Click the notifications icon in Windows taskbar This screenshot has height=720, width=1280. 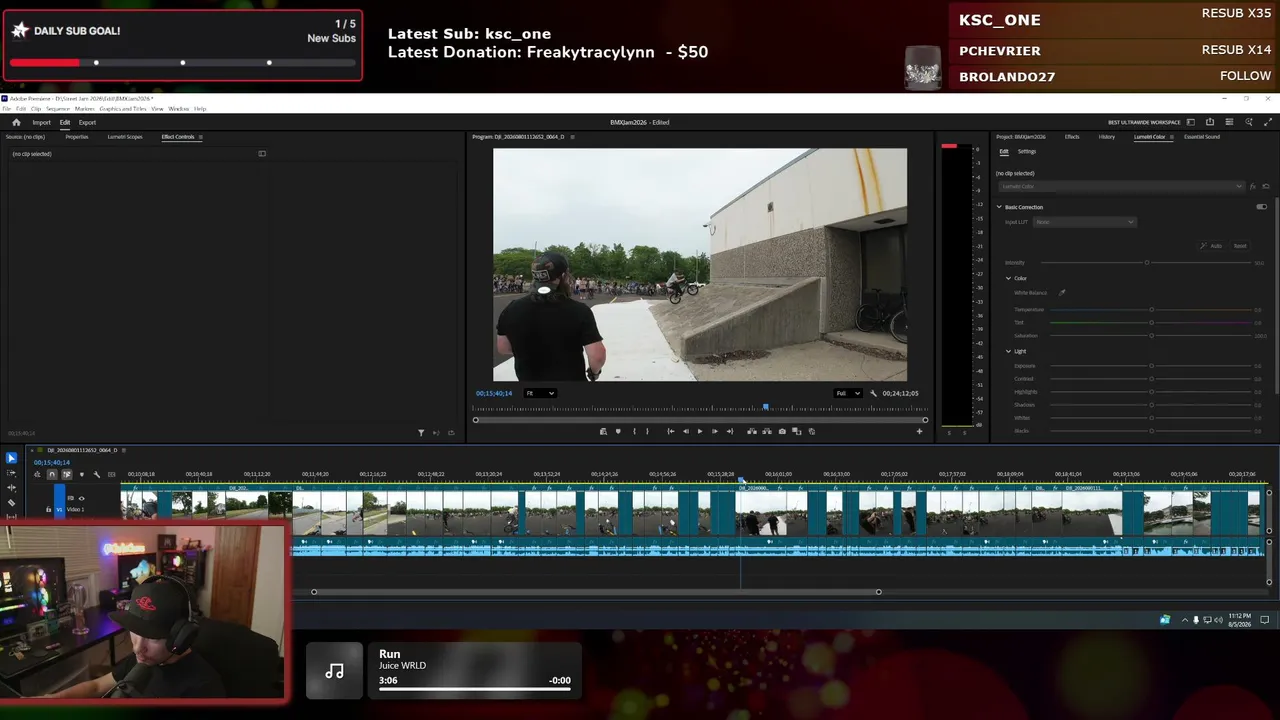[x=1264, y=620]
